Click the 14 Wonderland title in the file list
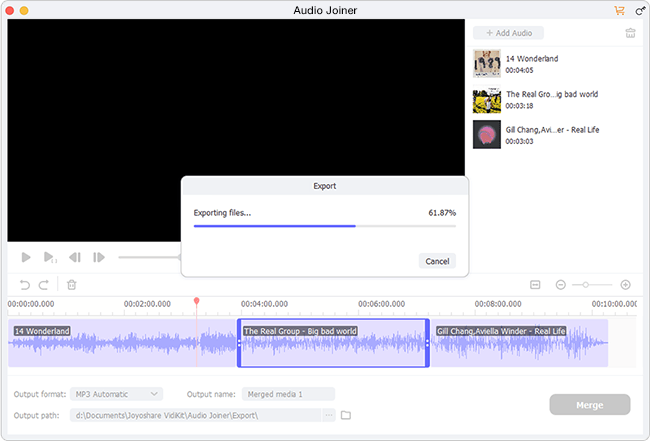The height and width of the screenshot is (441, 650). pos(532,58)
